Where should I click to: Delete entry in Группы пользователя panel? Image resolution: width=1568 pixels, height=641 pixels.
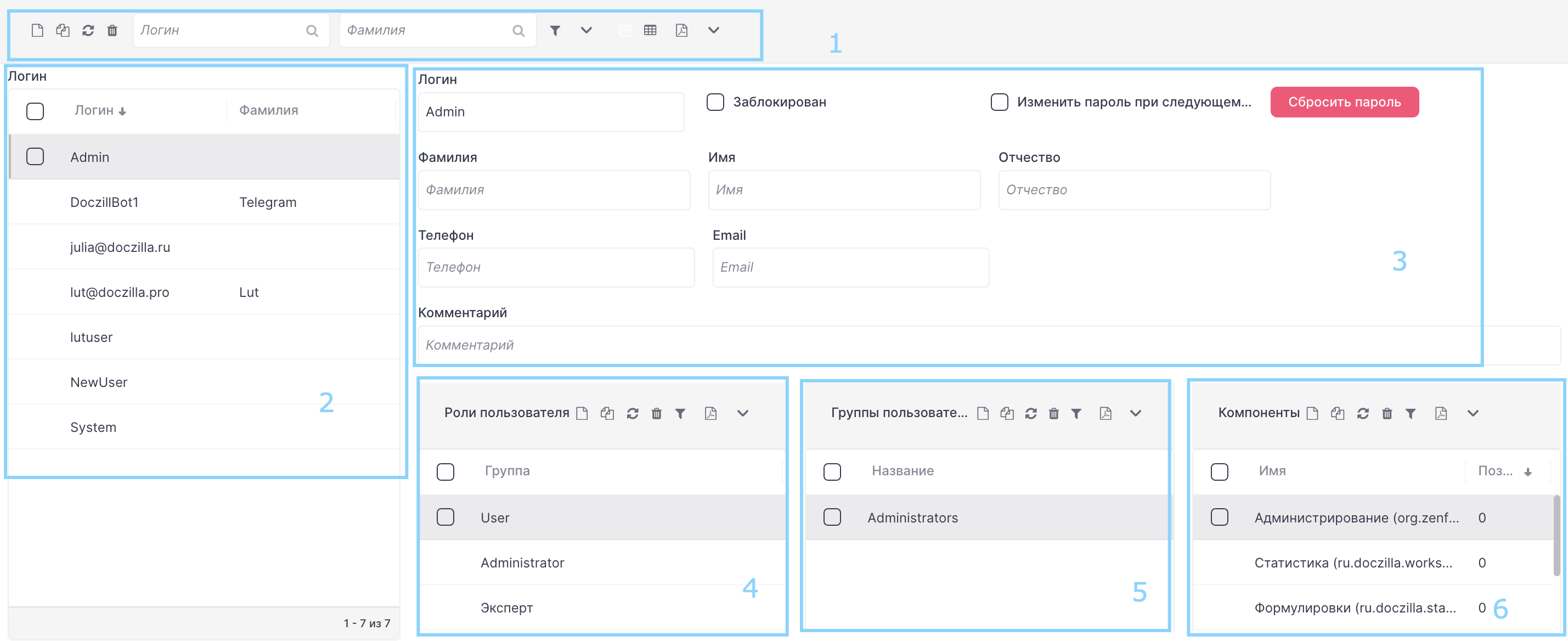(x=1054, y=413)
